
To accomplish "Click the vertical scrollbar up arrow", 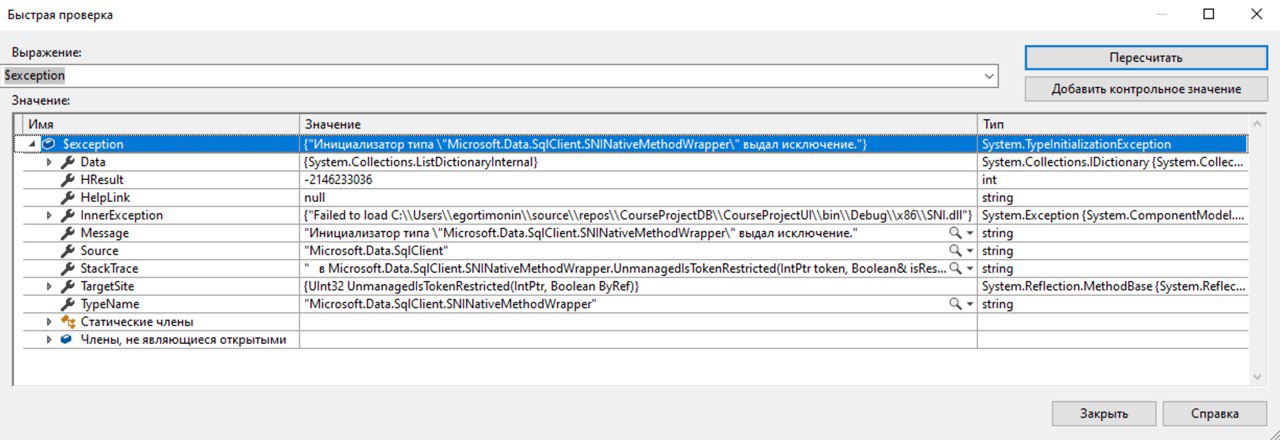I will (1258, 123).
